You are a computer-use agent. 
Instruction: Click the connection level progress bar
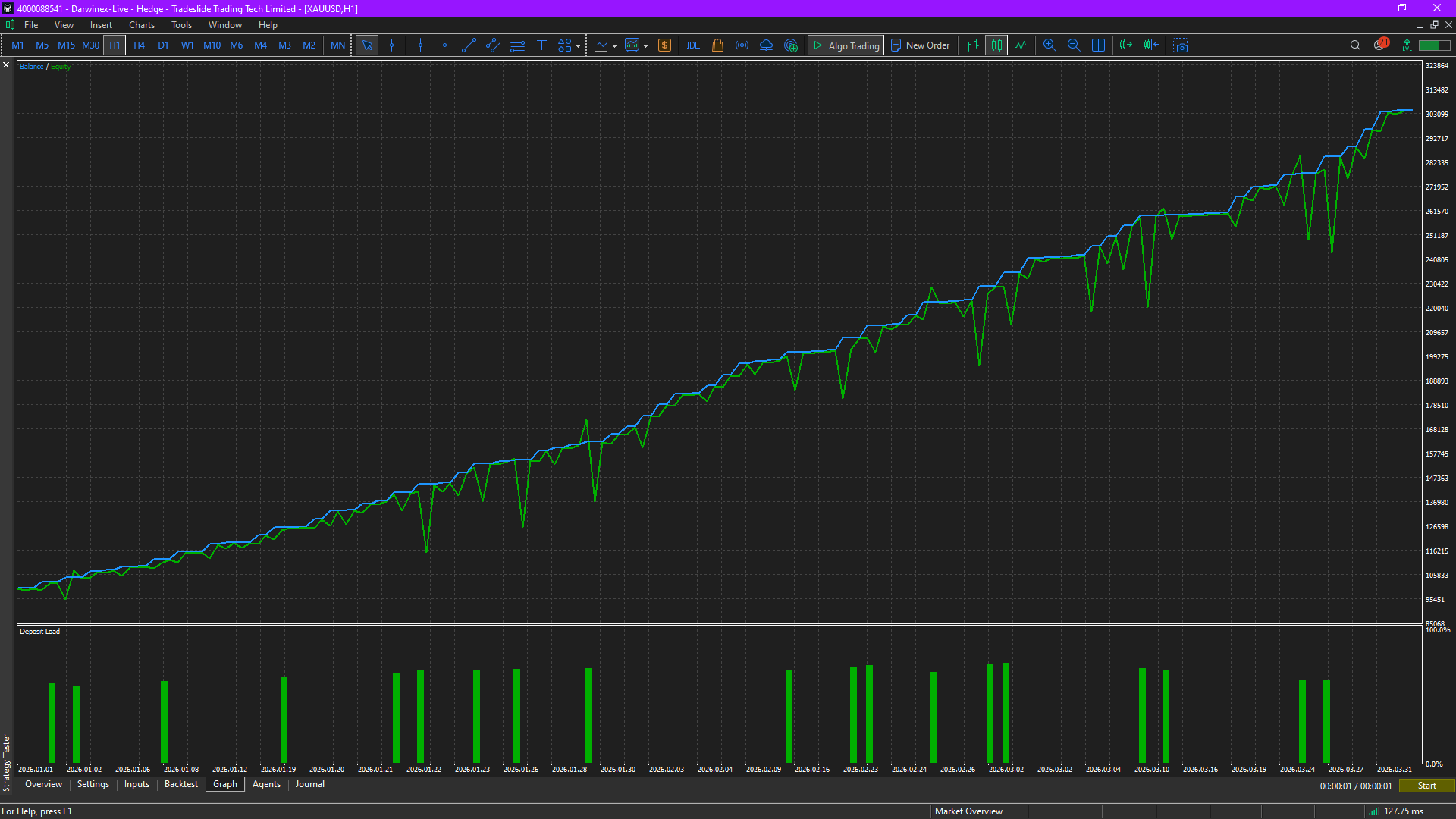coord(1433,45)
